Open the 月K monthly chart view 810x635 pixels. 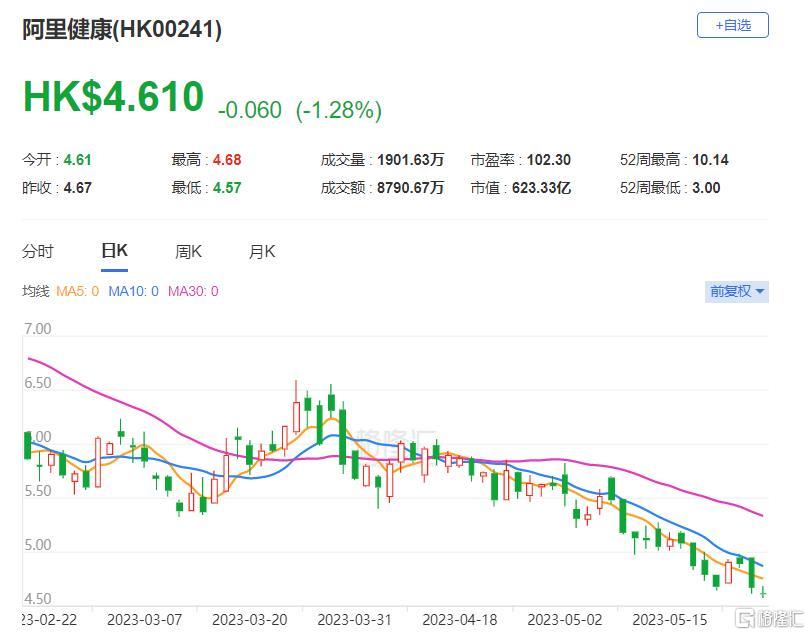[261, 251]
